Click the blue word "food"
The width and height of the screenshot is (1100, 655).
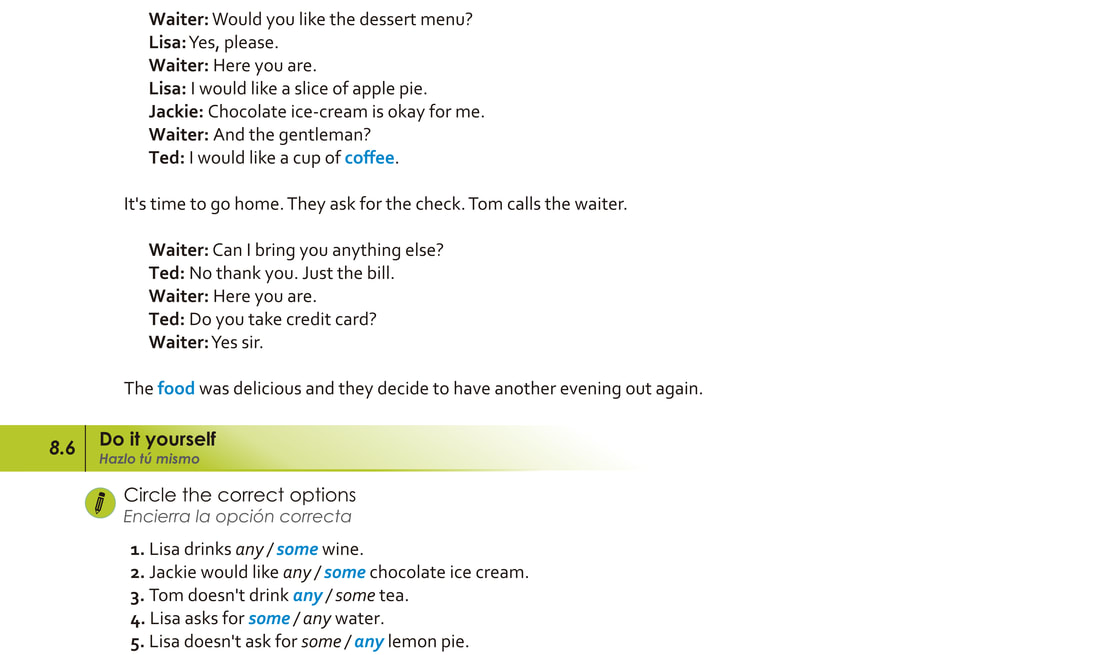[x=176, y=389]
